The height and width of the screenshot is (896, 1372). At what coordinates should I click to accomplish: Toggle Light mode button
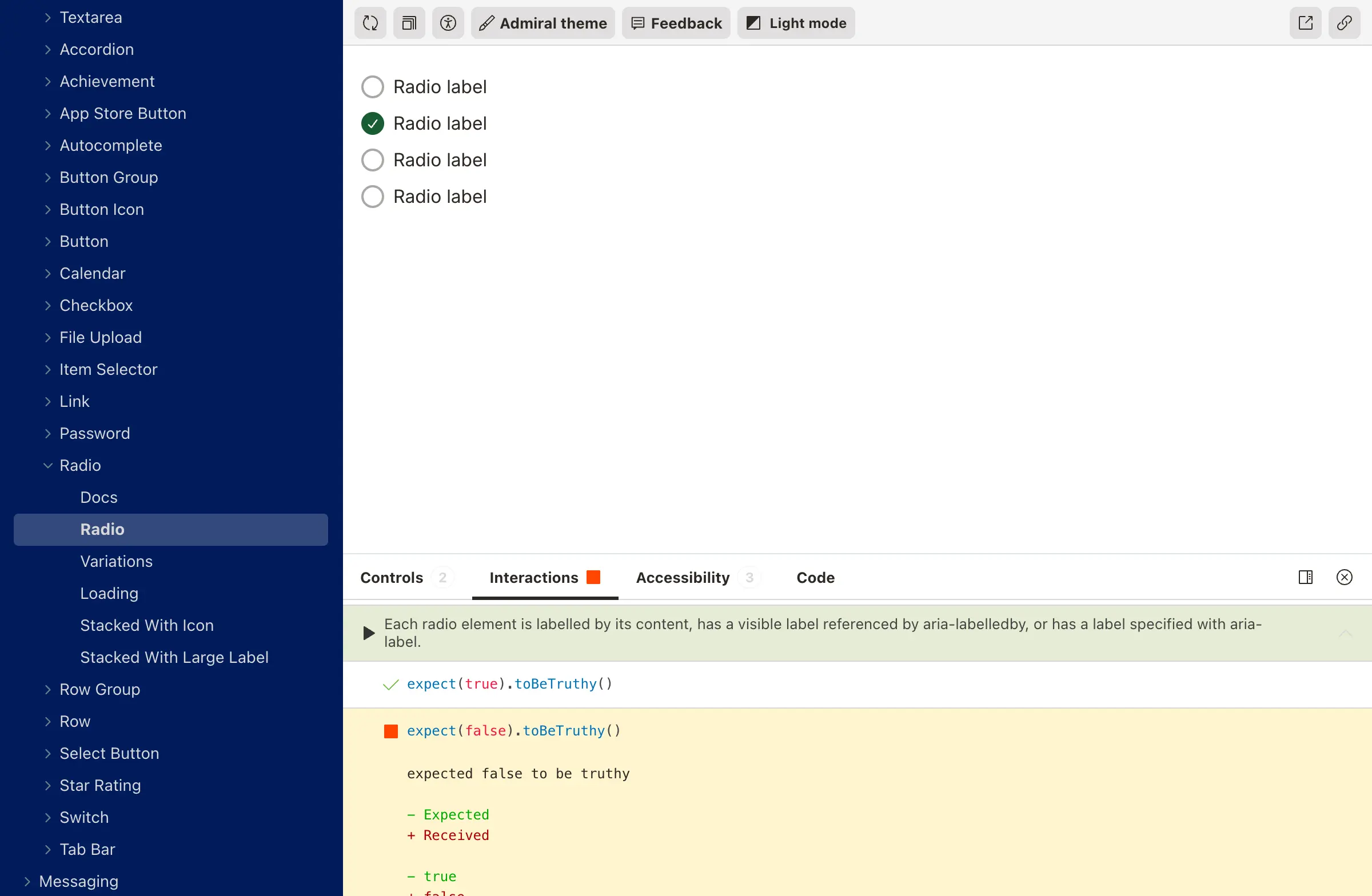coord(796,23)
